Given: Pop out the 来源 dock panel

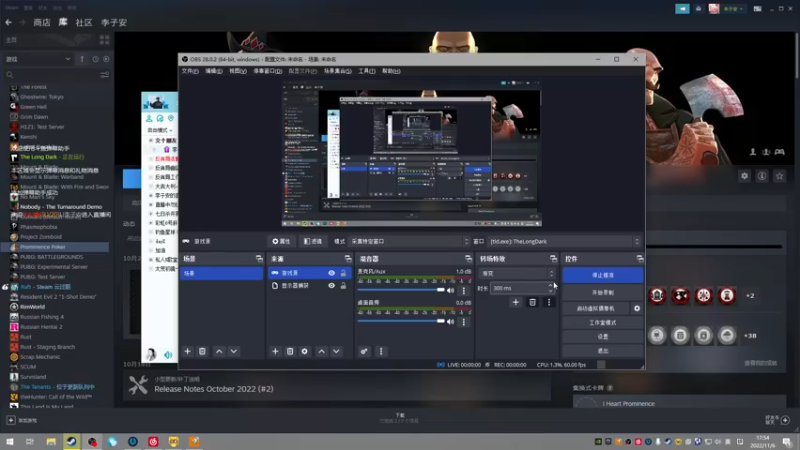Looking at the screenshot, I should pyautogui.click(x=348, y=259).
